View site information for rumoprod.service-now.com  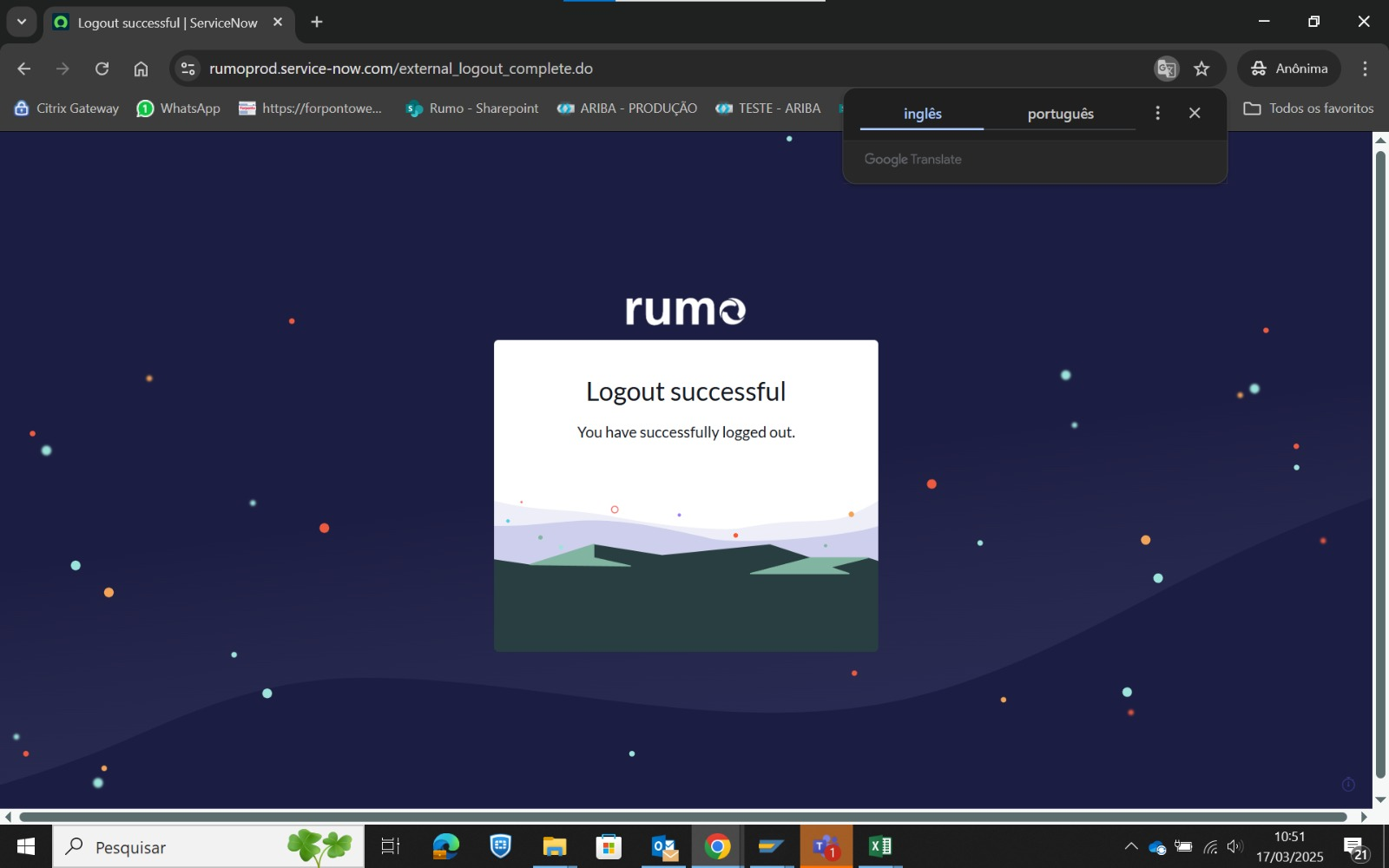click(188, 69)
